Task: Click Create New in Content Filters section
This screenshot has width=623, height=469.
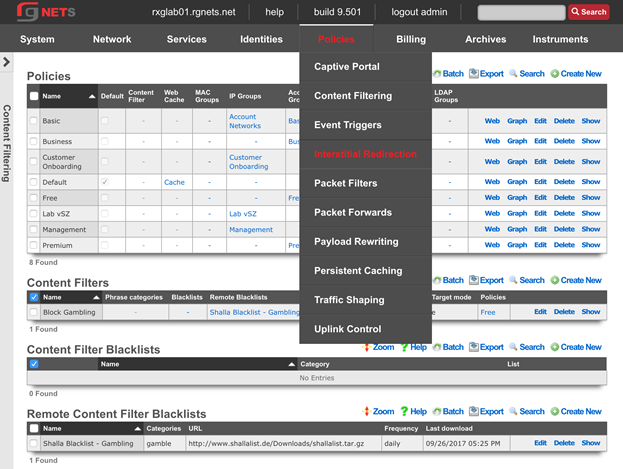Action: coord(576,280)
